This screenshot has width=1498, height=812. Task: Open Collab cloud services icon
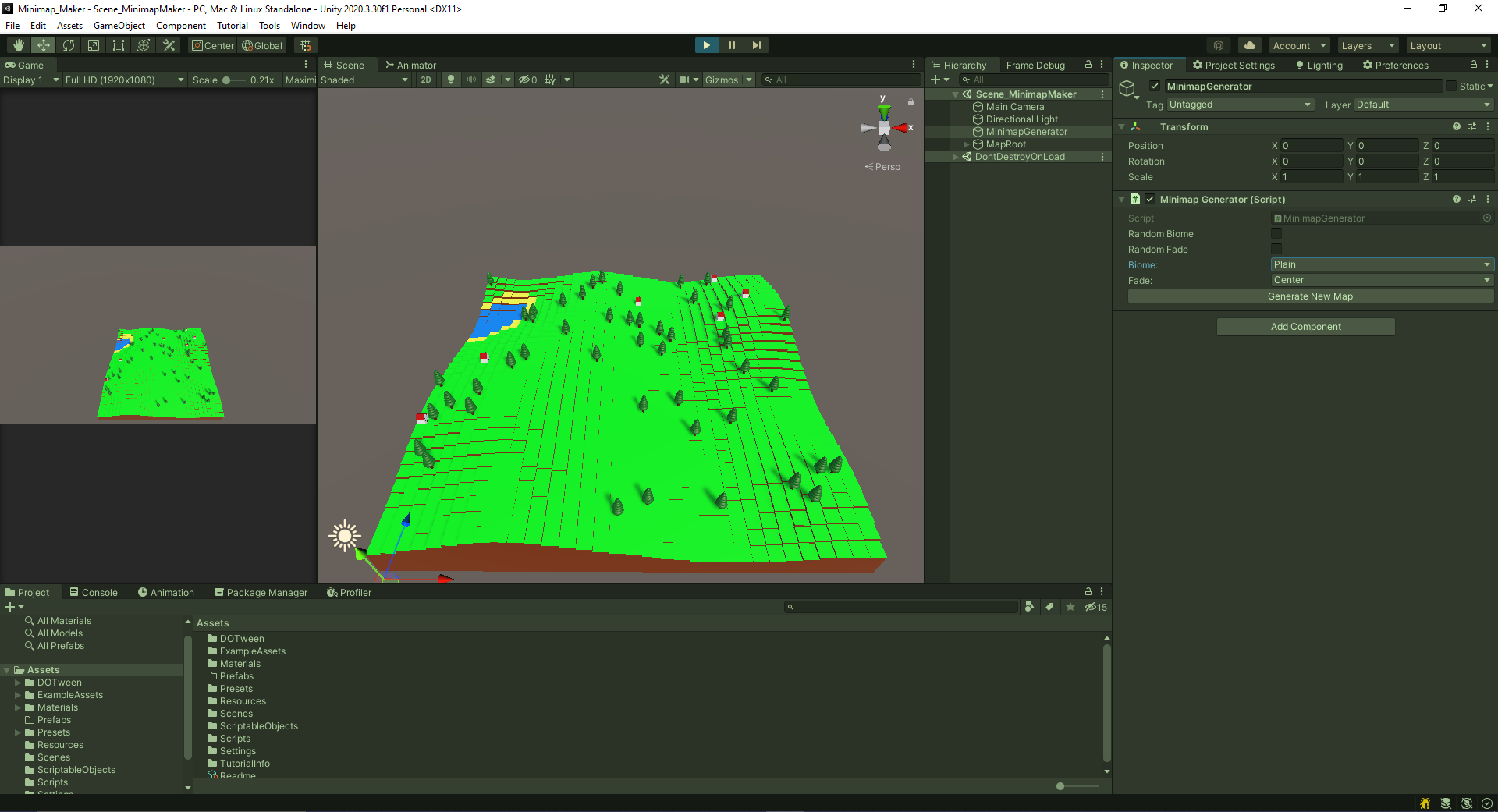point(1250,45)
